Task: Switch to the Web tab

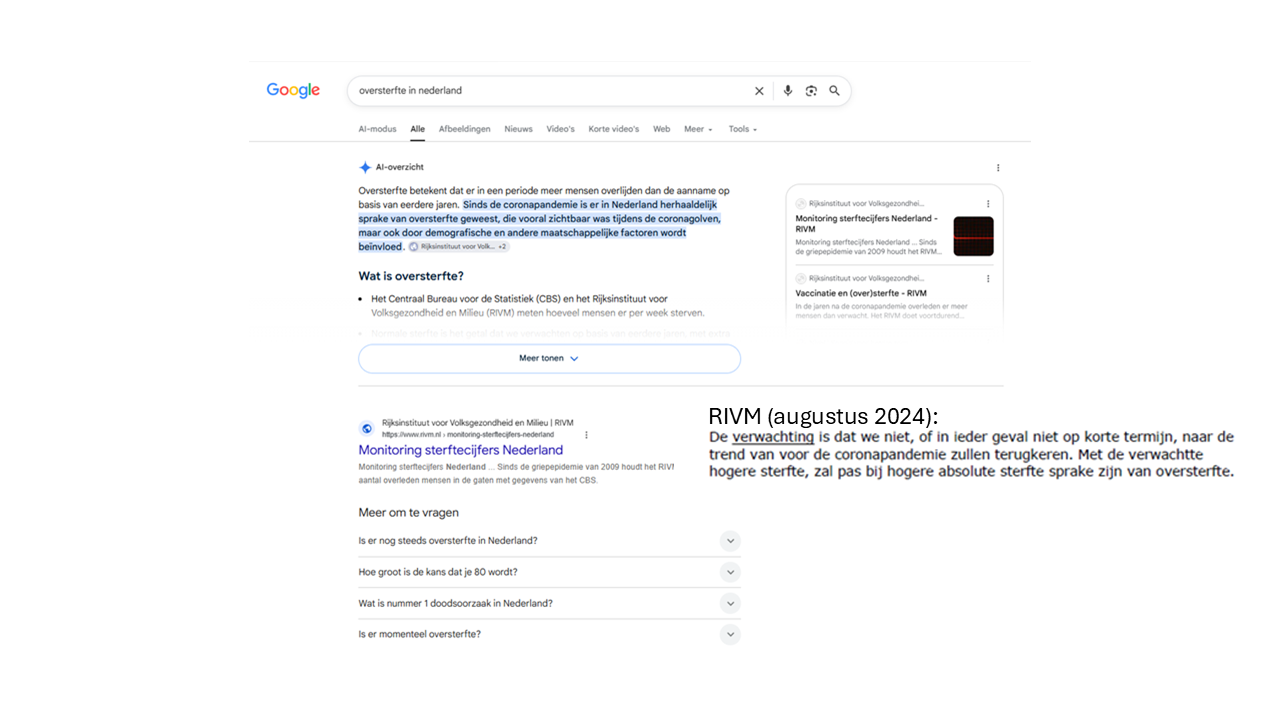Action: click(661, 129)
